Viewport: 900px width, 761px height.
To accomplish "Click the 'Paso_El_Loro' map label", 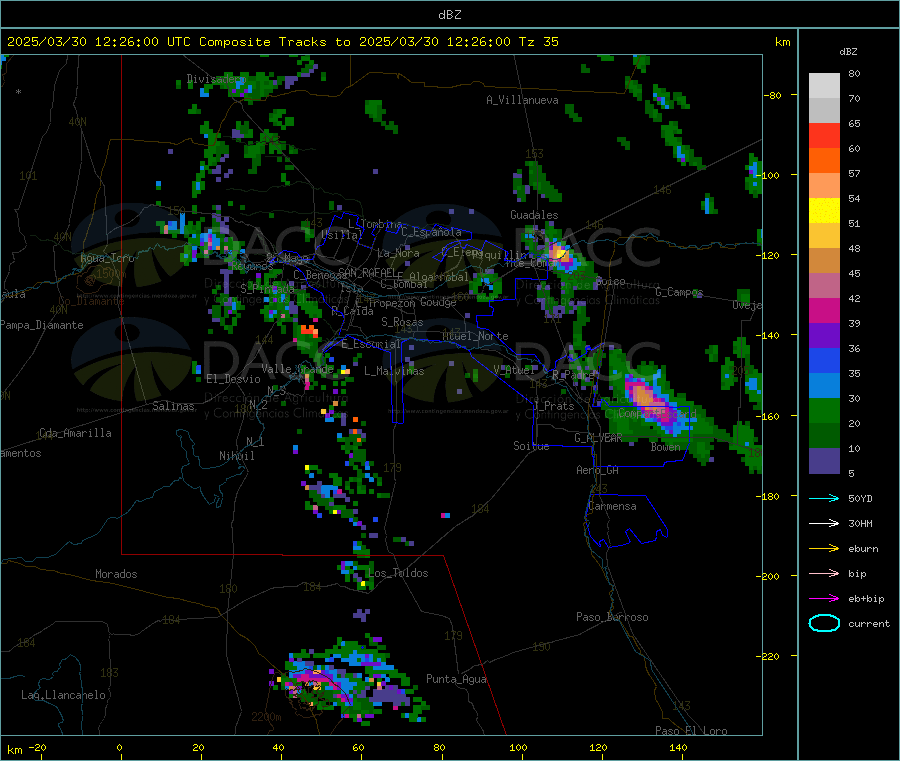I will 691,731.
